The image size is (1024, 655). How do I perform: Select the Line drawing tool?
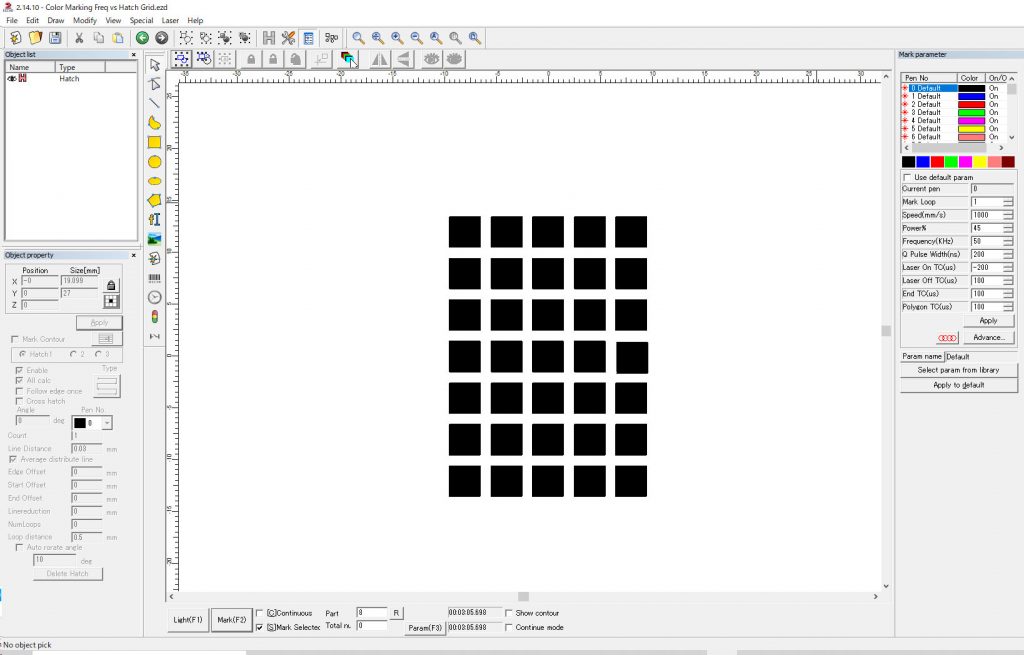(155, 103)
